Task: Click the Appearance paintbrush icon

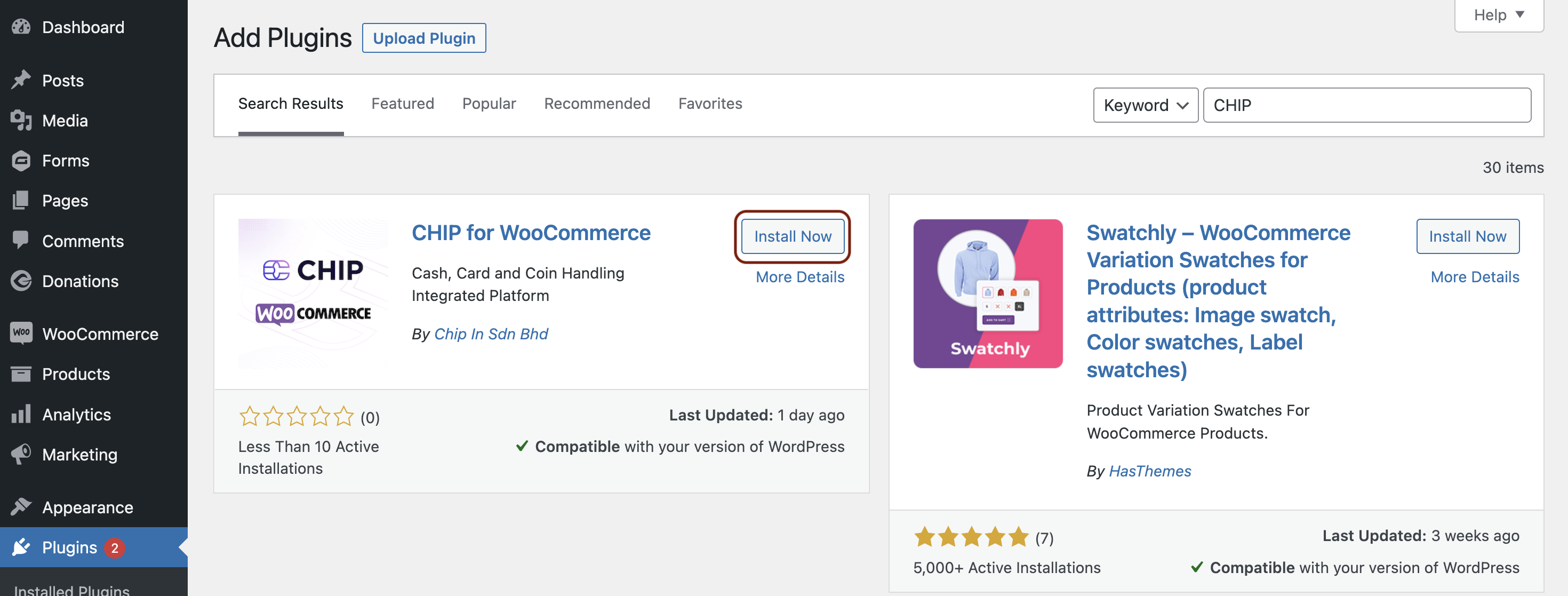Action: (21, 506)
